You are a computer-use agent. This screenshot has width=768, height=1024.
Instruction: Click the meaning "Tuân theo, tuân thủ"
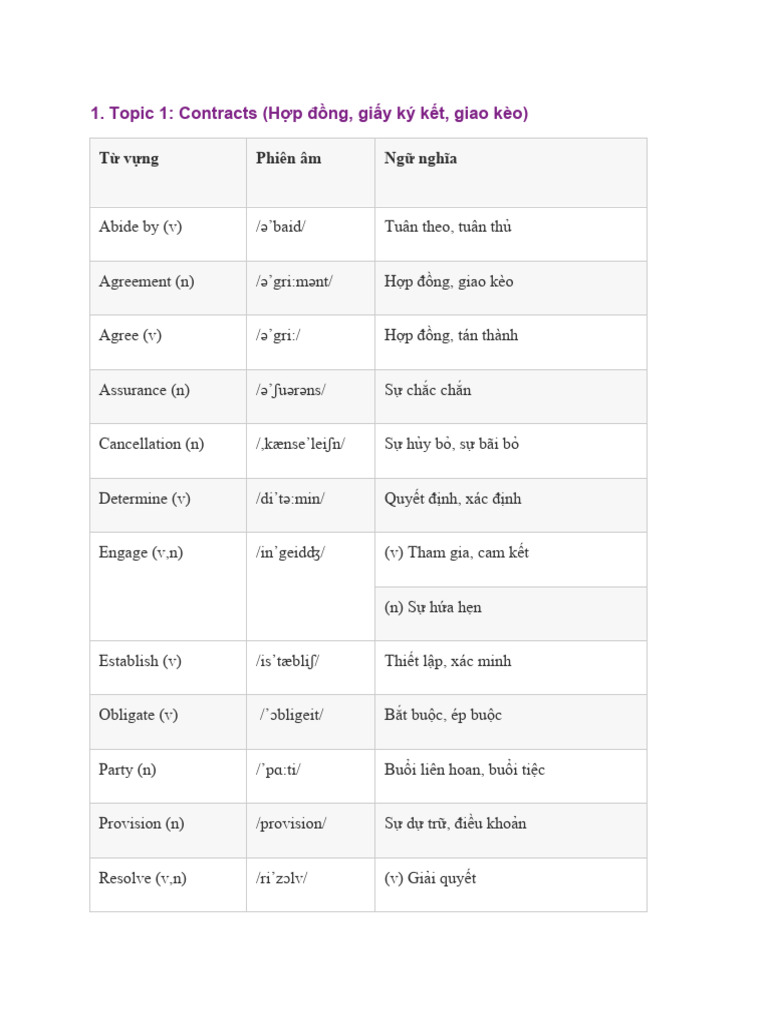tap(447, 227)
